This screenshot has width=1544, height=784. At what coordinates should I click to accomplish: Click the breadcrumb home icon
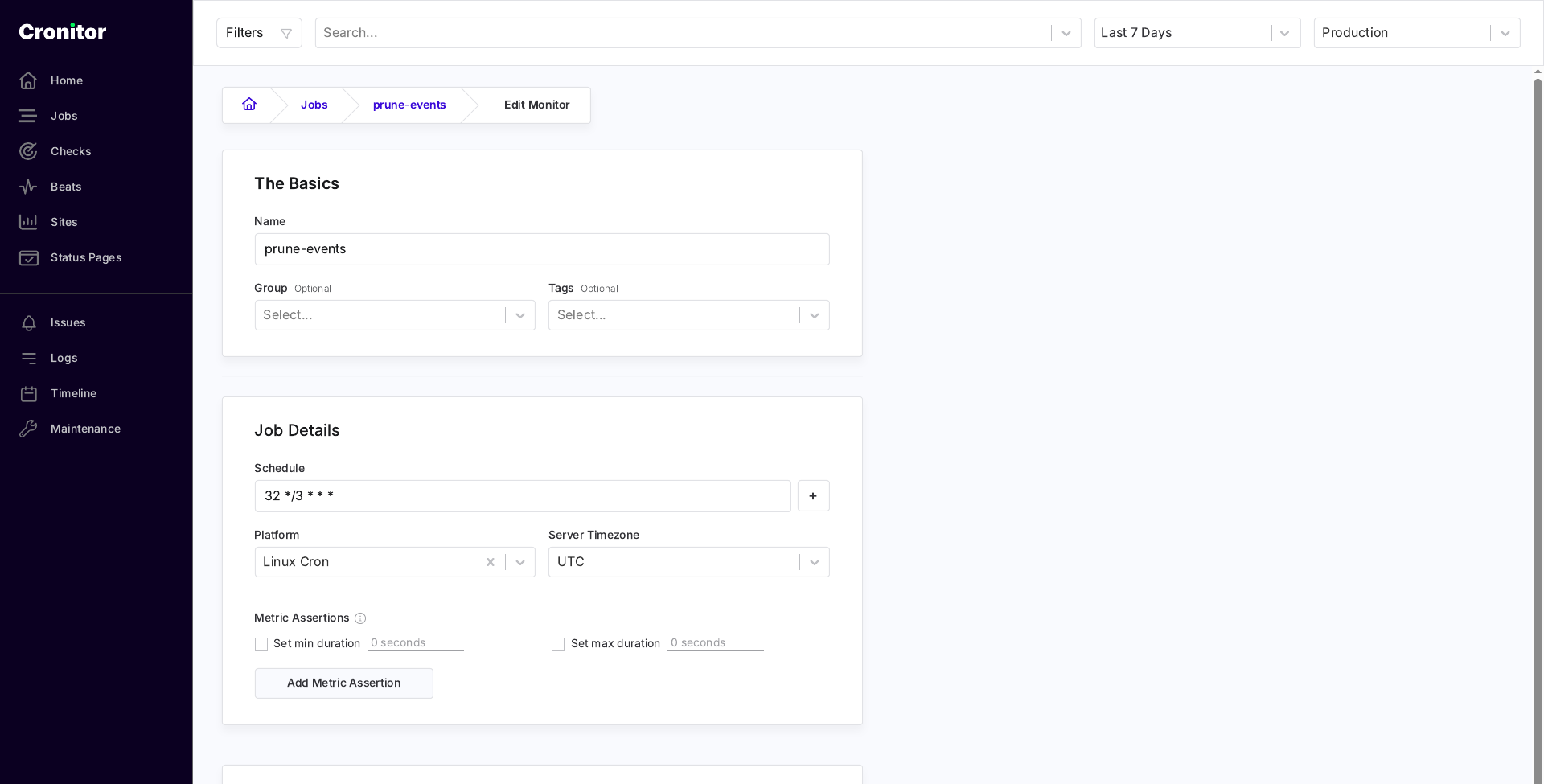pos(249,105)
